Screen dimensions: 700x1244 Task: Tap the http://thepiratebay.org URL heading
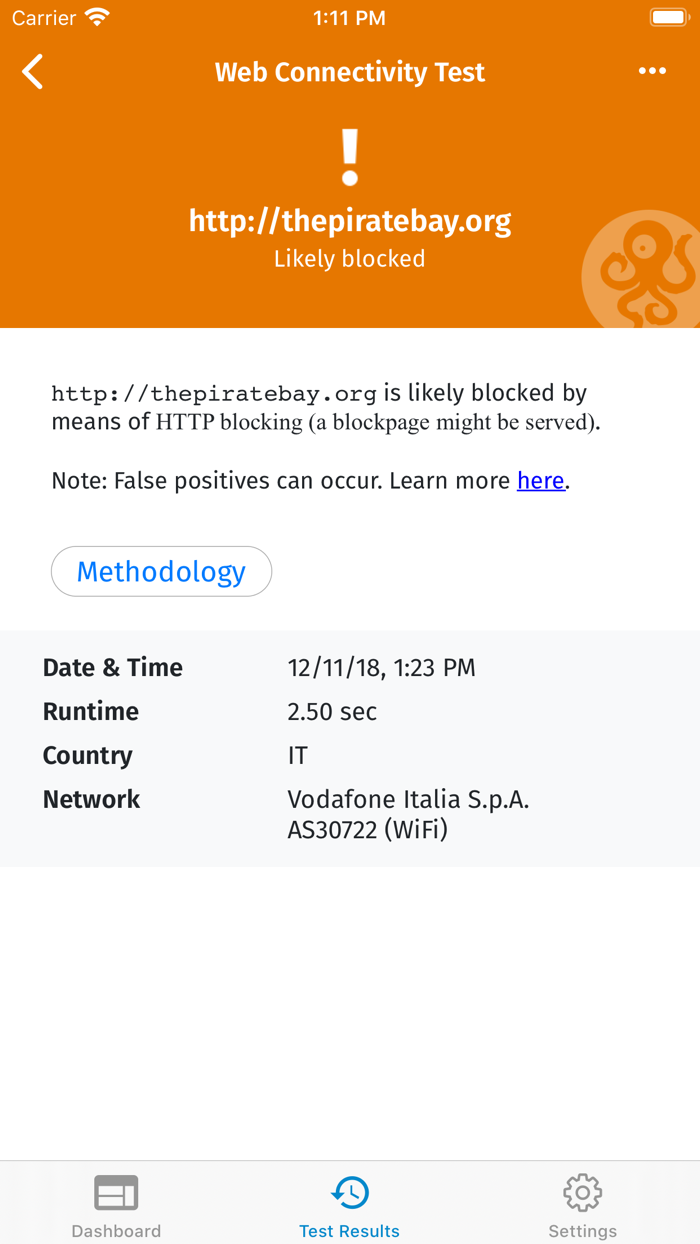click(349, 221)
